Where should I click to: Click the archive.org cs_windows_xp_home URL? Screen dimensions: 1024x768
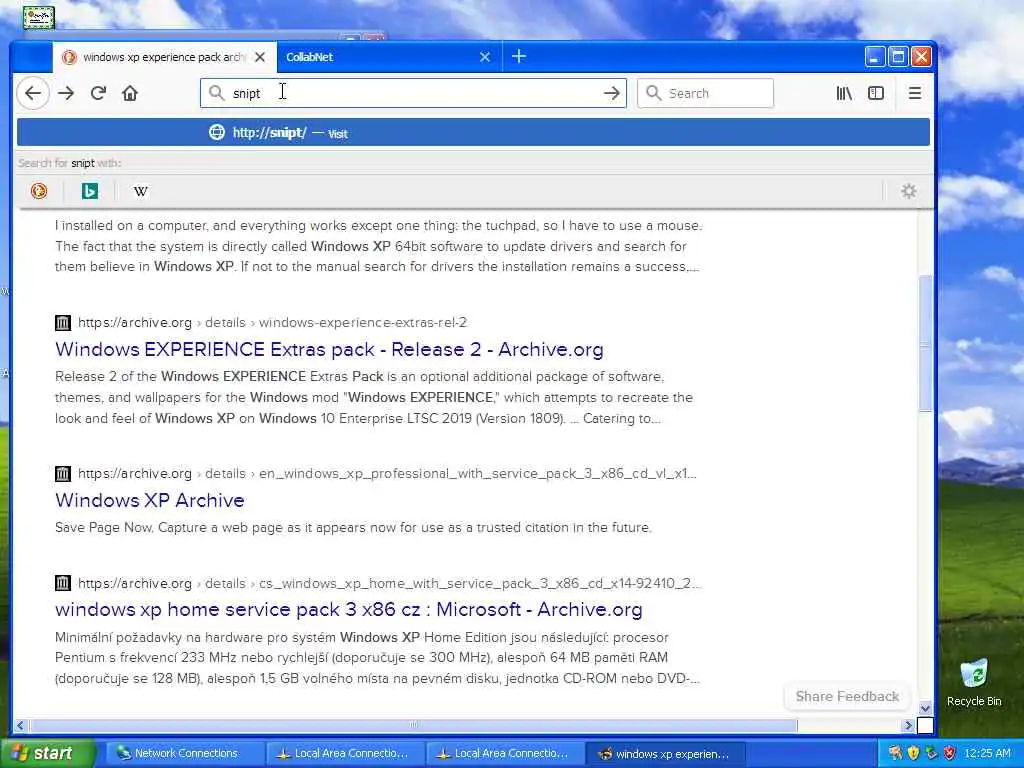389,583
